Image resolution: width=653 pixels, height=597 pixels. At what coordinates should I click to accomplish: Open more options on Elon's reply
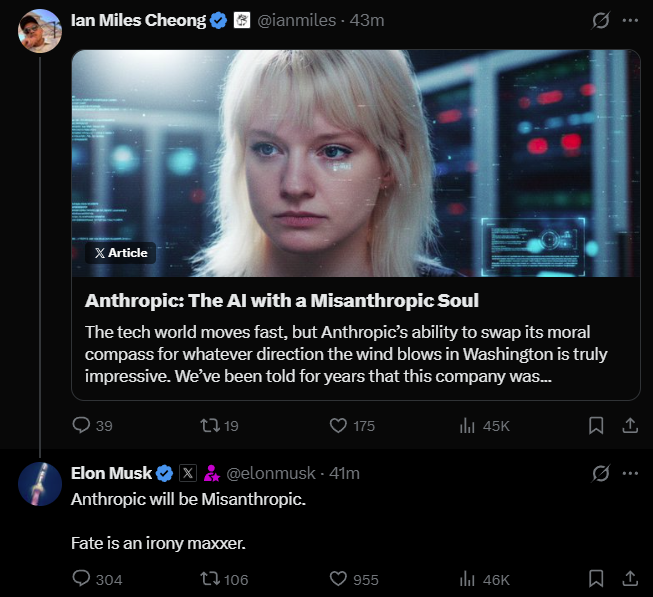point(630,472)
